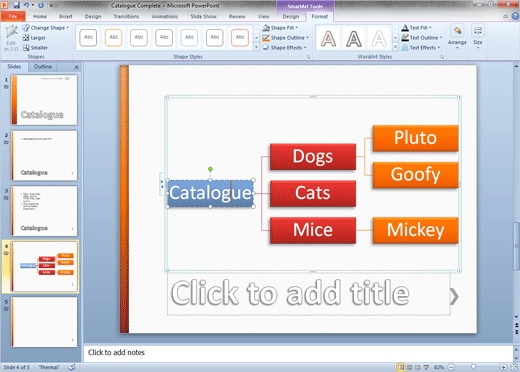
Task: Click the Save icon in quick access toolbar
Action: (x=16, y=5)
